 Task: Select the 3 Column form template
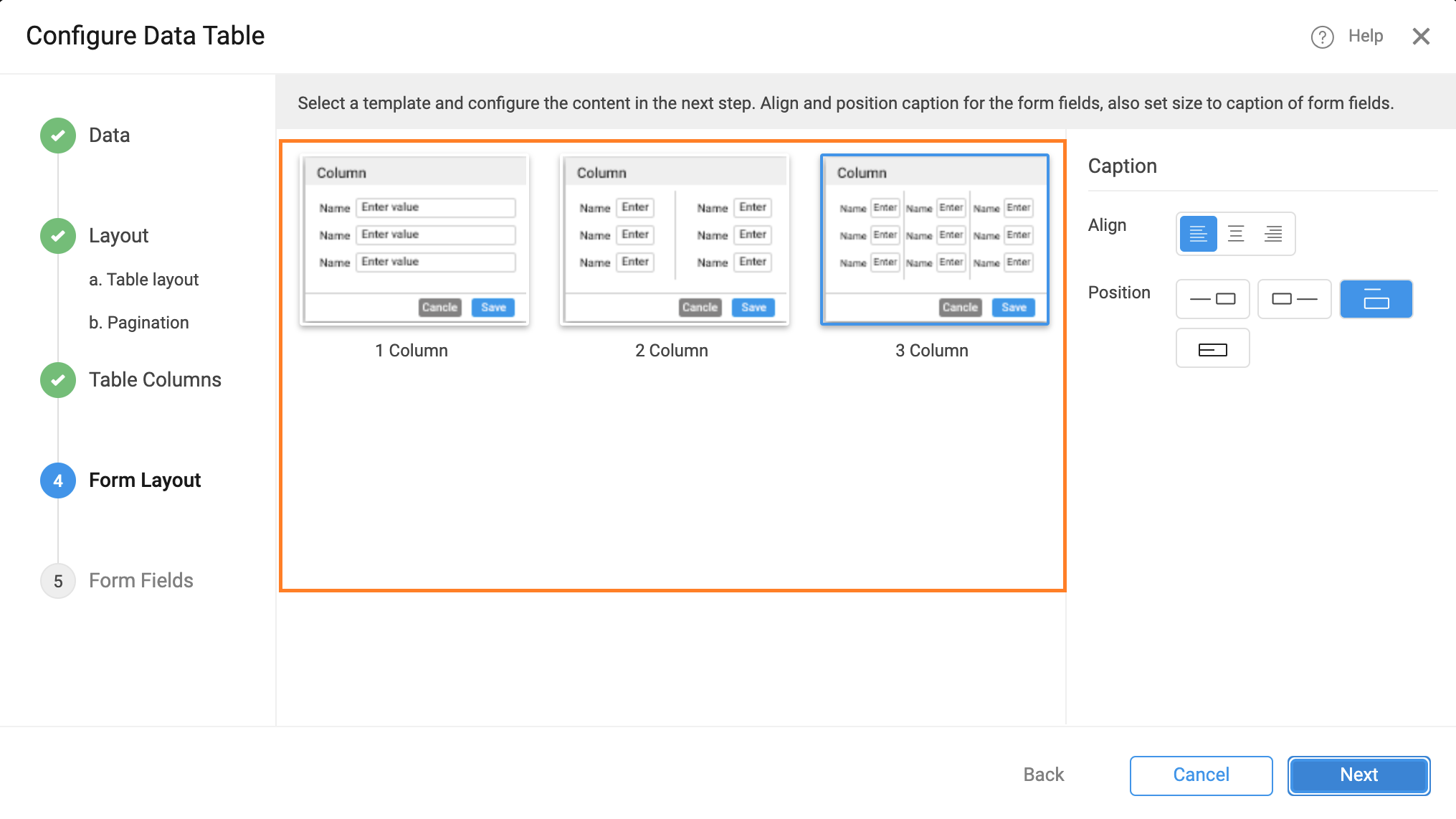(934, 239)
